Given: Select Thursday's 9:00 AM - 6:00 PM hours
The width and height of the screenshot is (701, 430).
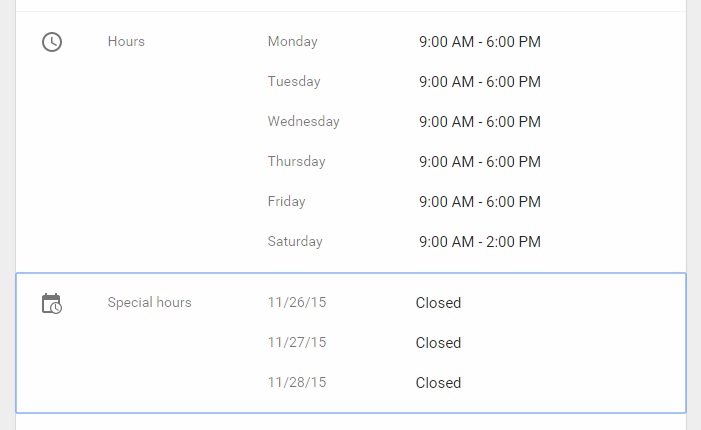Looking at the screenshot, I should coord(480,162).
